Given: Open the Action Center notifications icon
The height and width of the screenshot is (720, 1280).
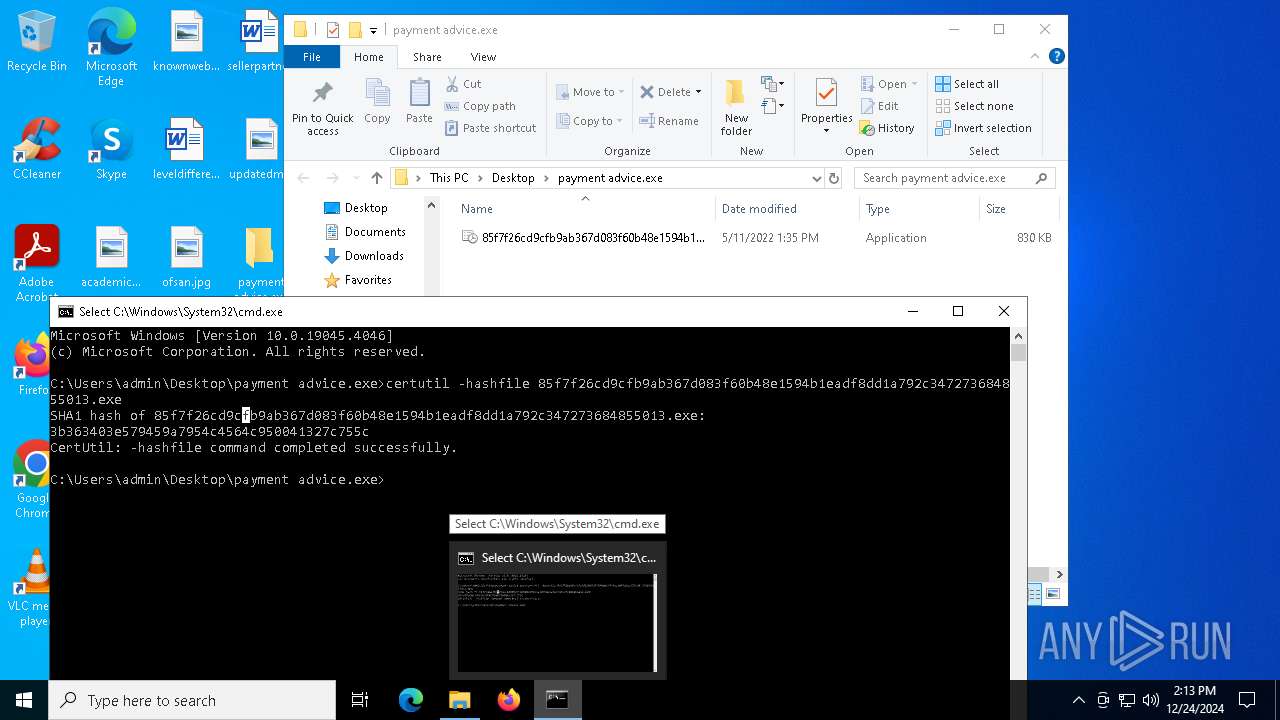Looking at the screenshot, I should click(x=1247, y=700).
